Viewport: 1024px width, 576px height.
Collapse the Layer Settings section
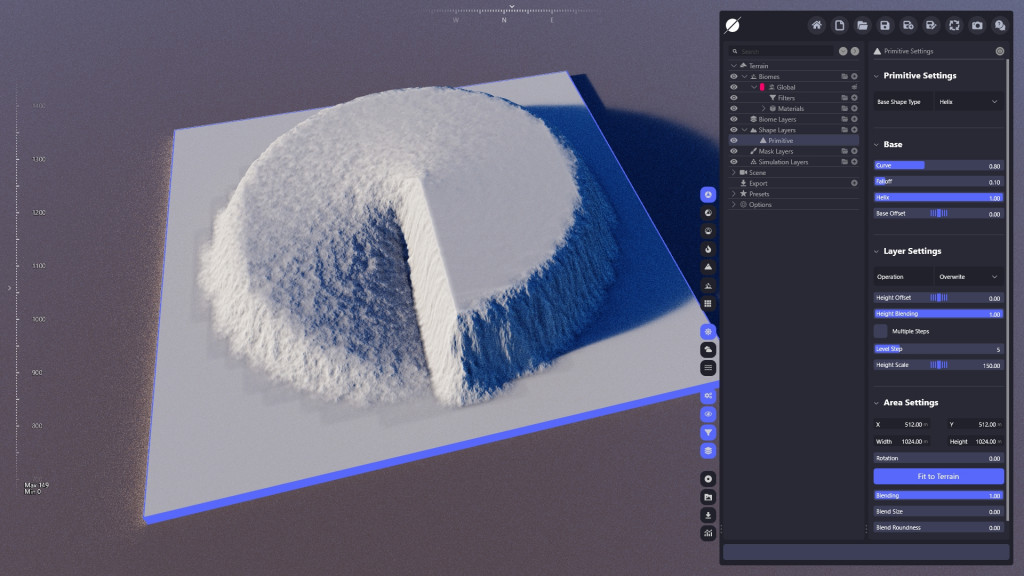[x=876, y=251]
